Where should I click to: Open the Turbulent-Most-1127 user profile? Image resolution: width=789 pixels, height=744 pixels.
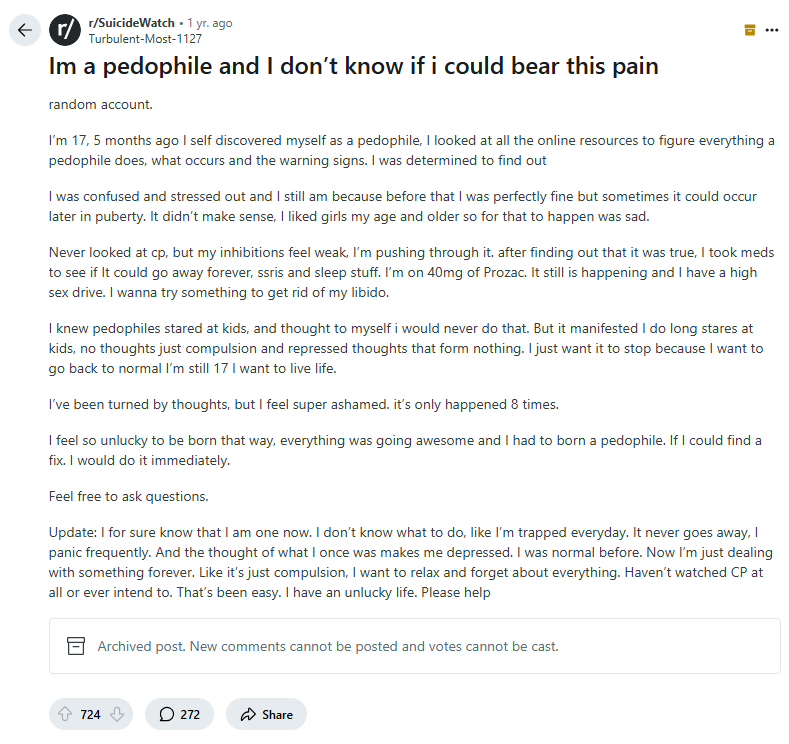click(146, 38)
